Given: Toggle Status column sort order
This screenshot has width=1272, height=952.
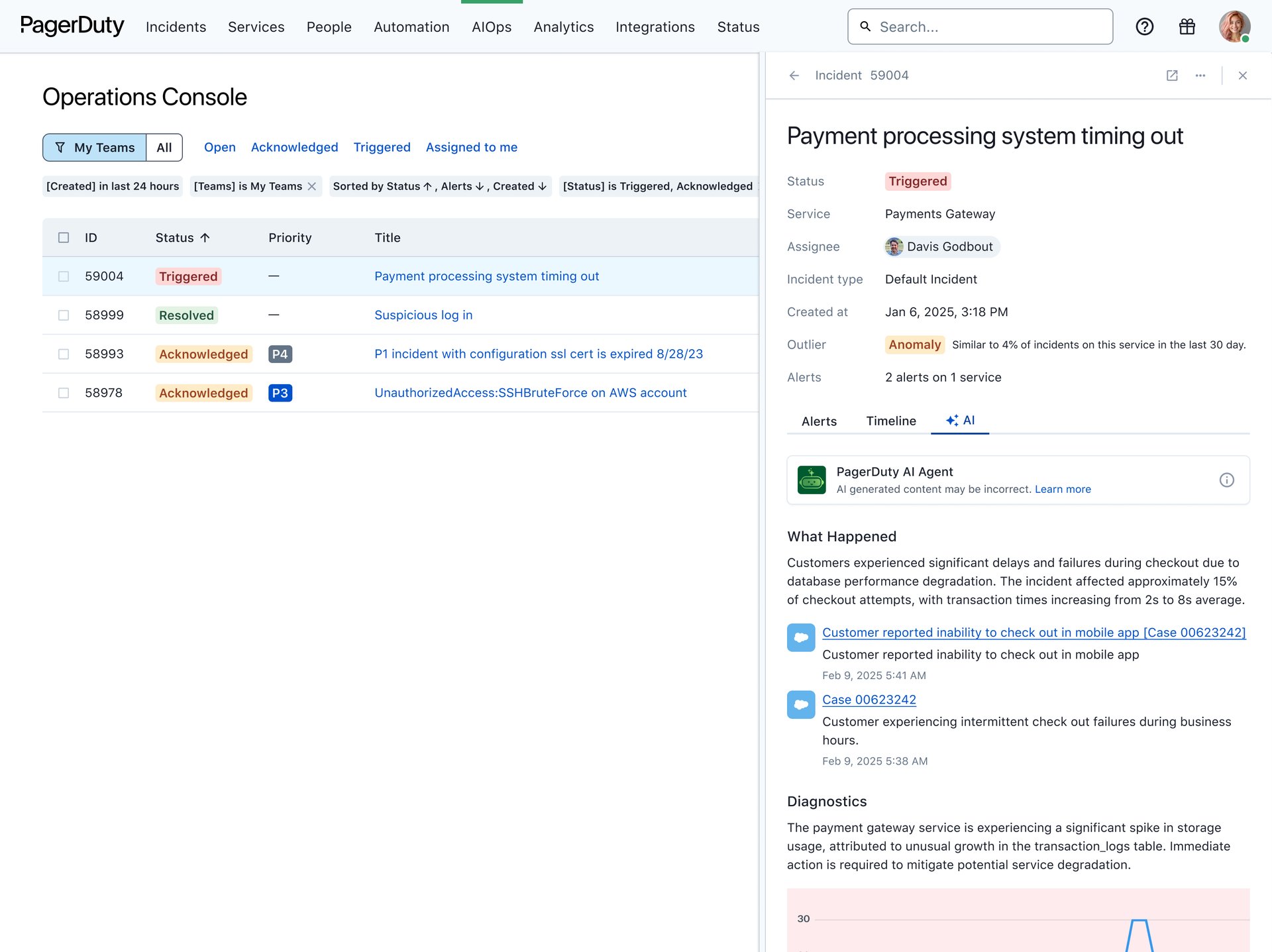Looking at the screenshot, I should pyautogui.click(x=205, y=237).
